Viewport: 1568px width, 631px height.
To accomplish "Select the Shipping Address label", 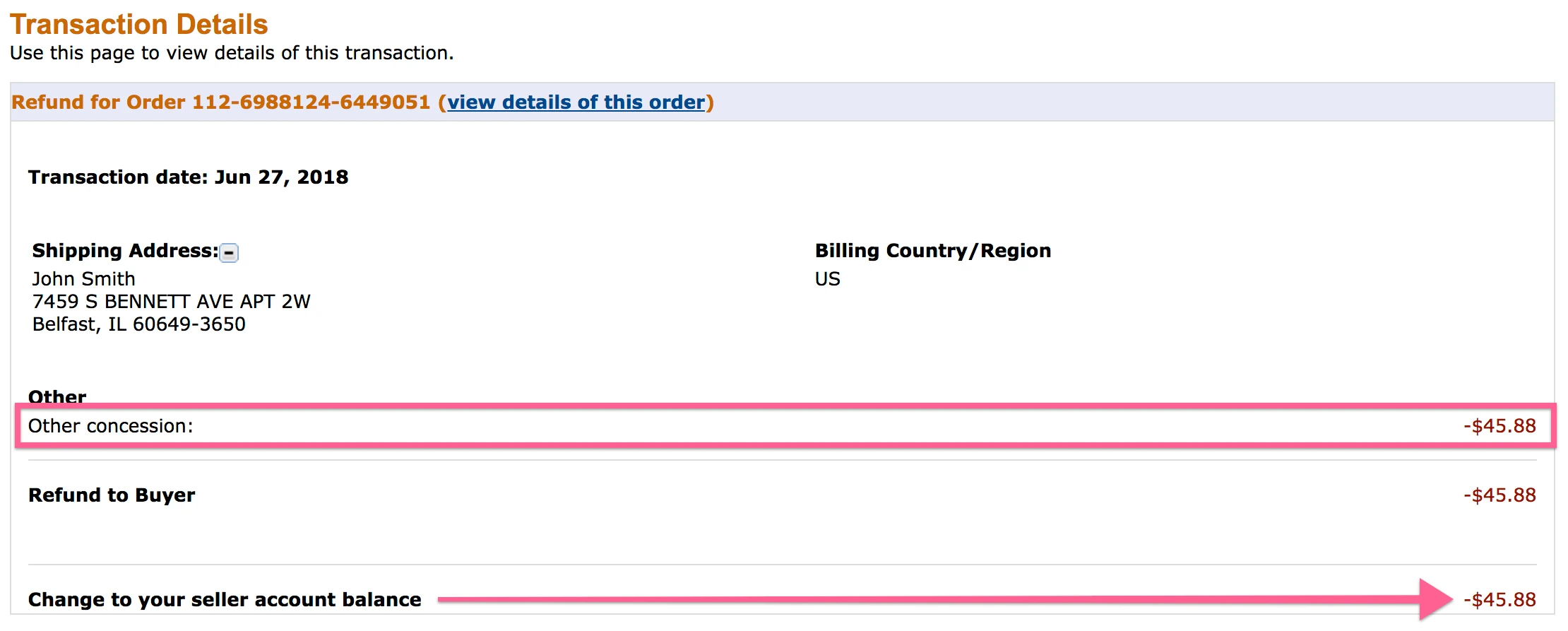I will [125, 251].
